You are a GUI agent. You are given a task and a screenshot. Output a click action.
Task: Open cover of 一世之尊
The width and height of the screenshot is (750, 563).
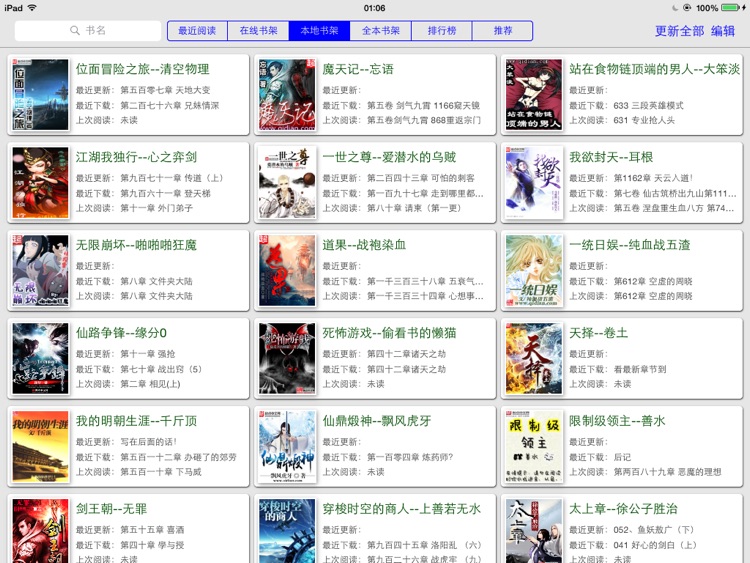point(287,183)
